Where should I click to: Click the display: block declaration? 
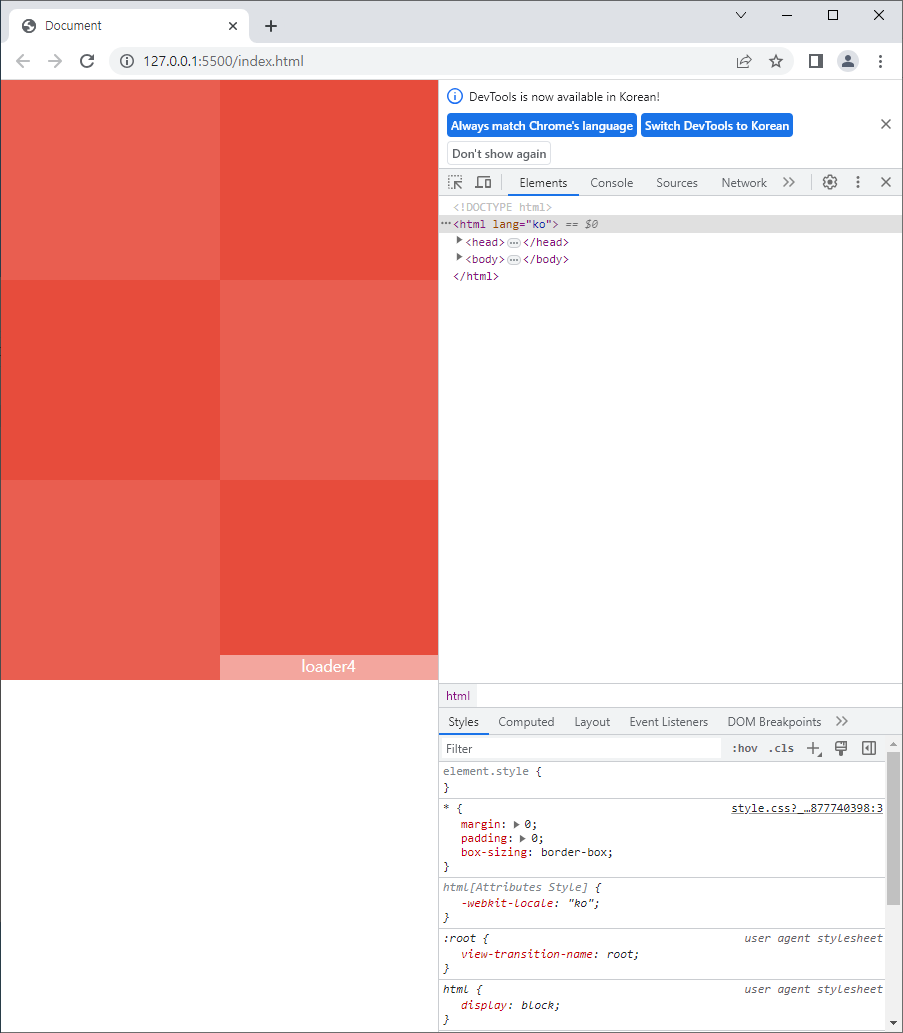click(x=510, y=1005)
